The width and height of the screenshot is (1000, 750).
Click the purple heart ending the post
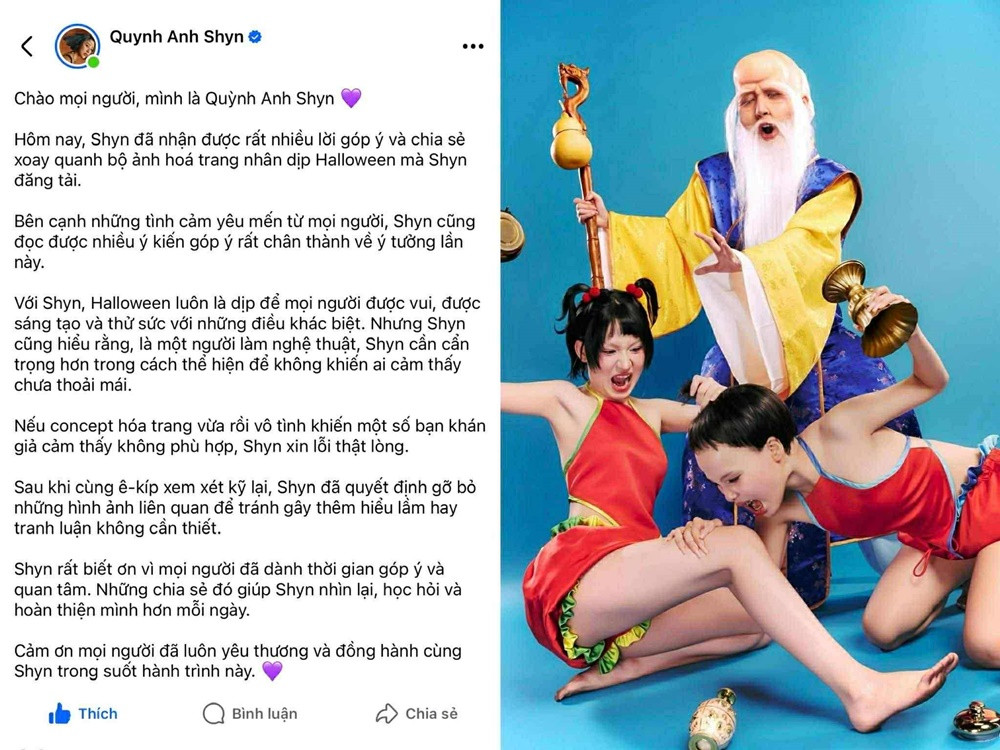pyautogui.click(x=272, y=671)
